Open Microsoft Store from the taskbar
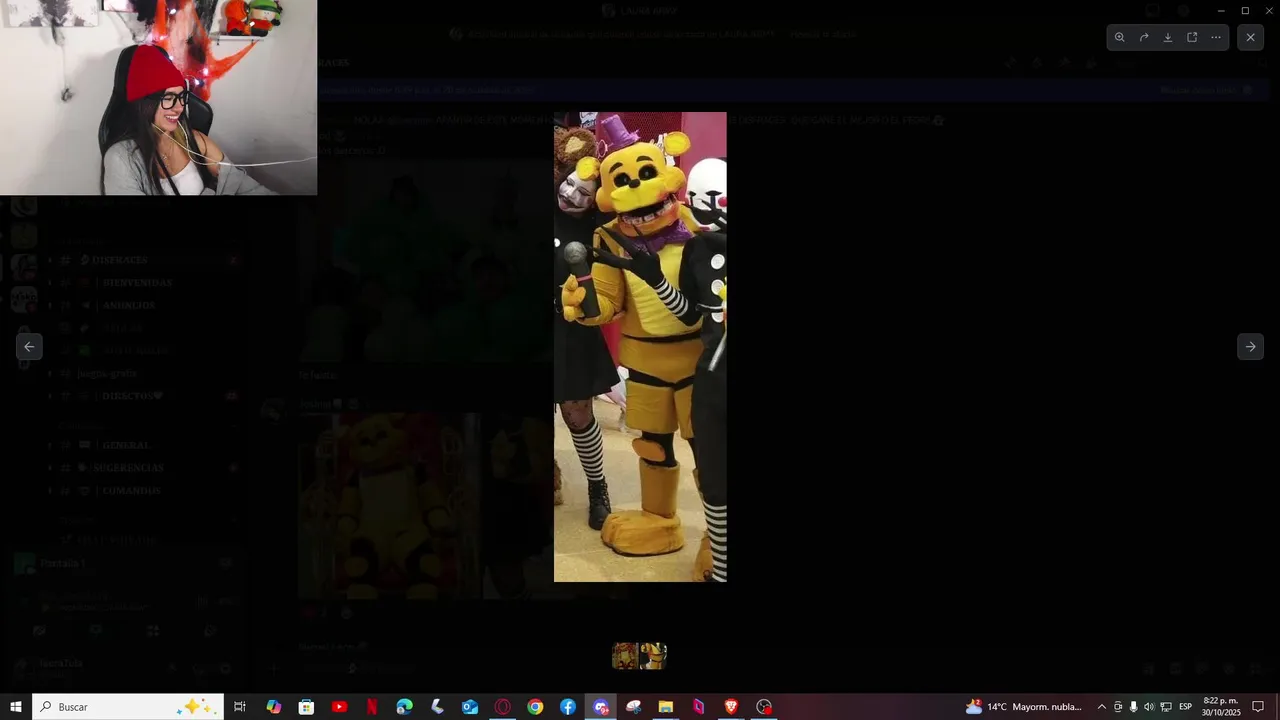Screen dimensions: 1280x720 point(307,707)
